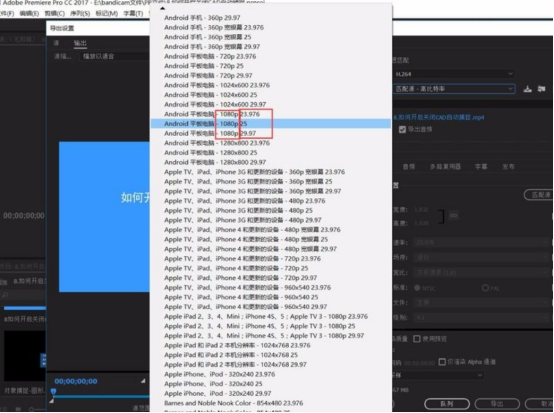554x413 pixels.
Task: Open the time interpolation dropdown near file size
Action: point(438,375)
